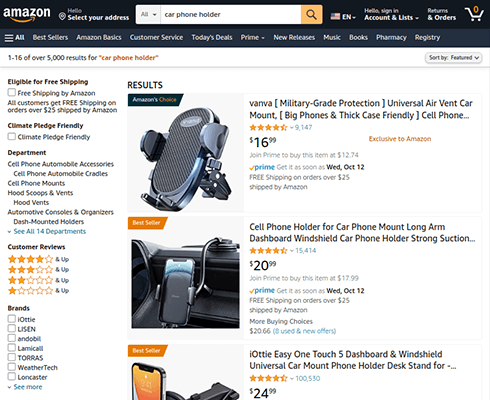Filter by 3 stars & Up

pos(38,270)
